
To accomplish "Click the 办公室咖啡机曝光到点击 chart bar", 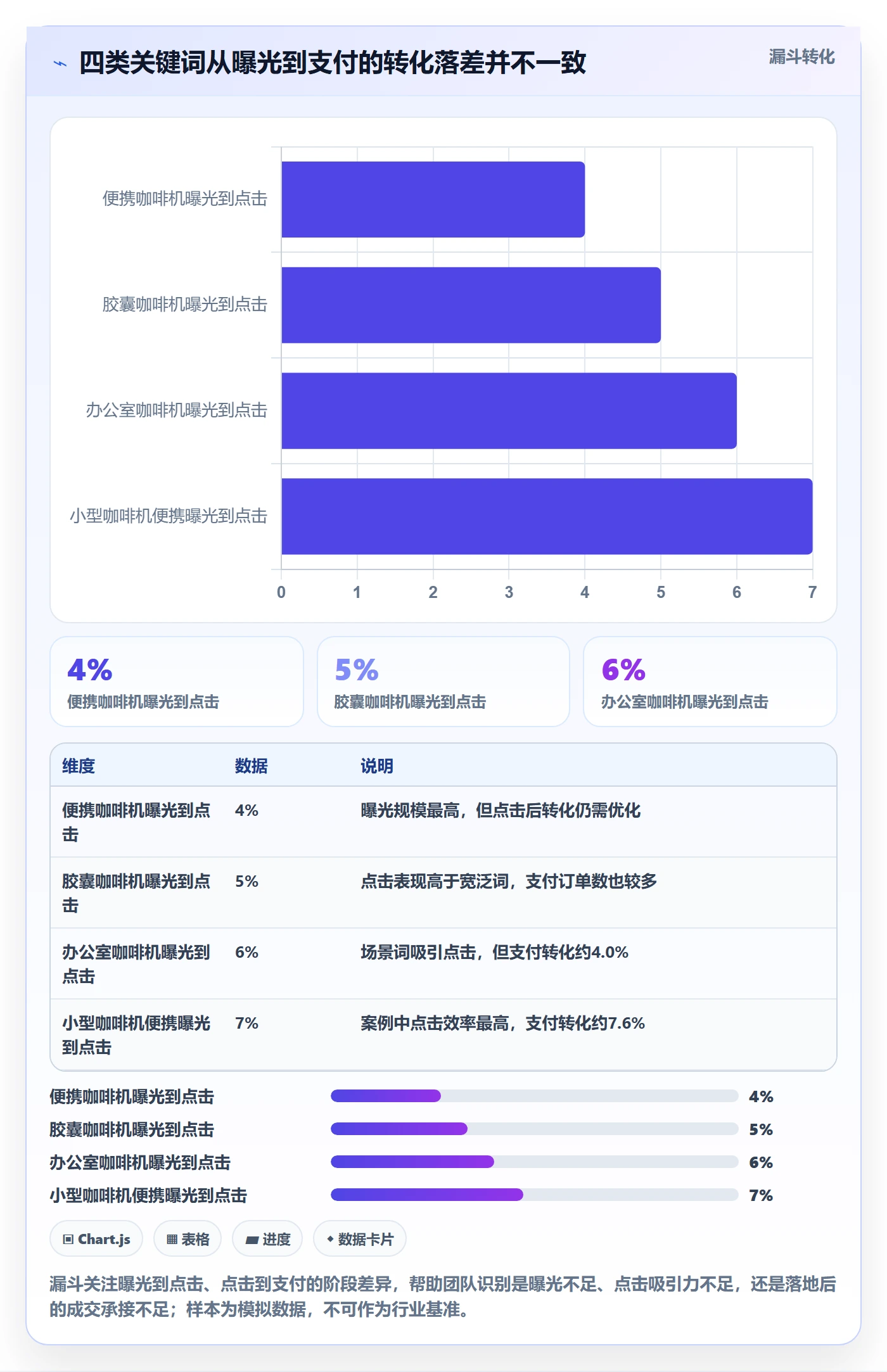I will click(x=509, y=410).
